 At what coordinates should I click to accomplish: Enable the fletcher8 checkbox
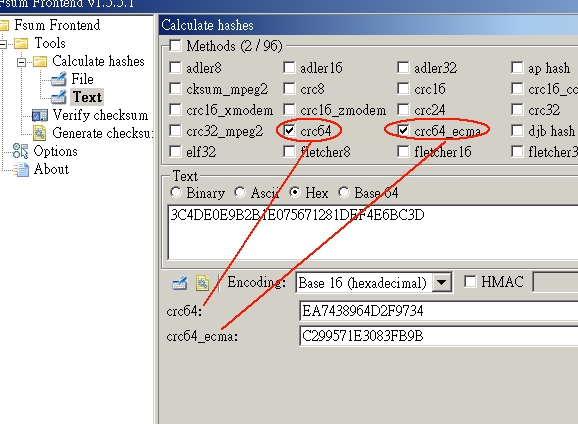[289, 152]
